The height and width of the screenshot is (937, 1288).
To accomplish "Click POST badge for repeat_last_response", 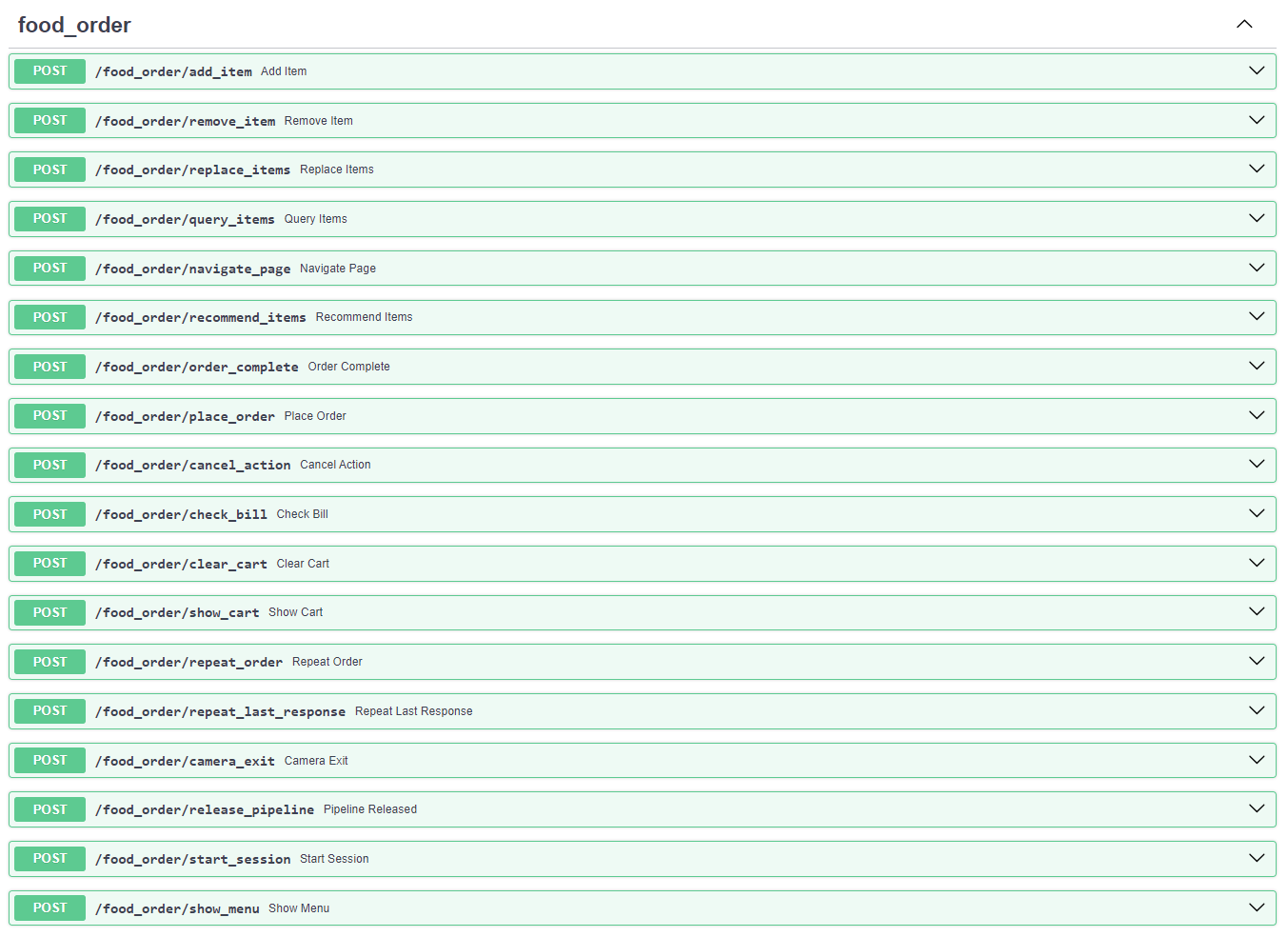I will [x=50, y=711].
